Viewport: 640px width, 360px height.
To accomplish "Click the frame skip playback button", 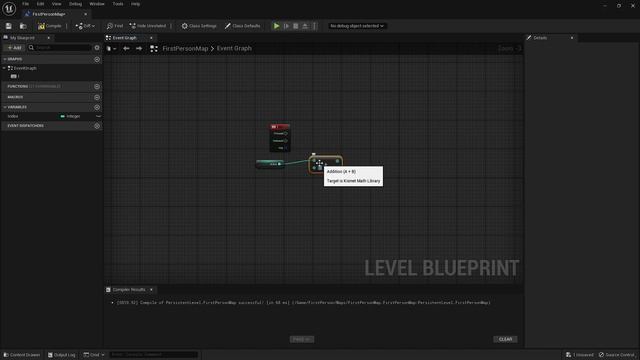I will click(x=287, y=26).
